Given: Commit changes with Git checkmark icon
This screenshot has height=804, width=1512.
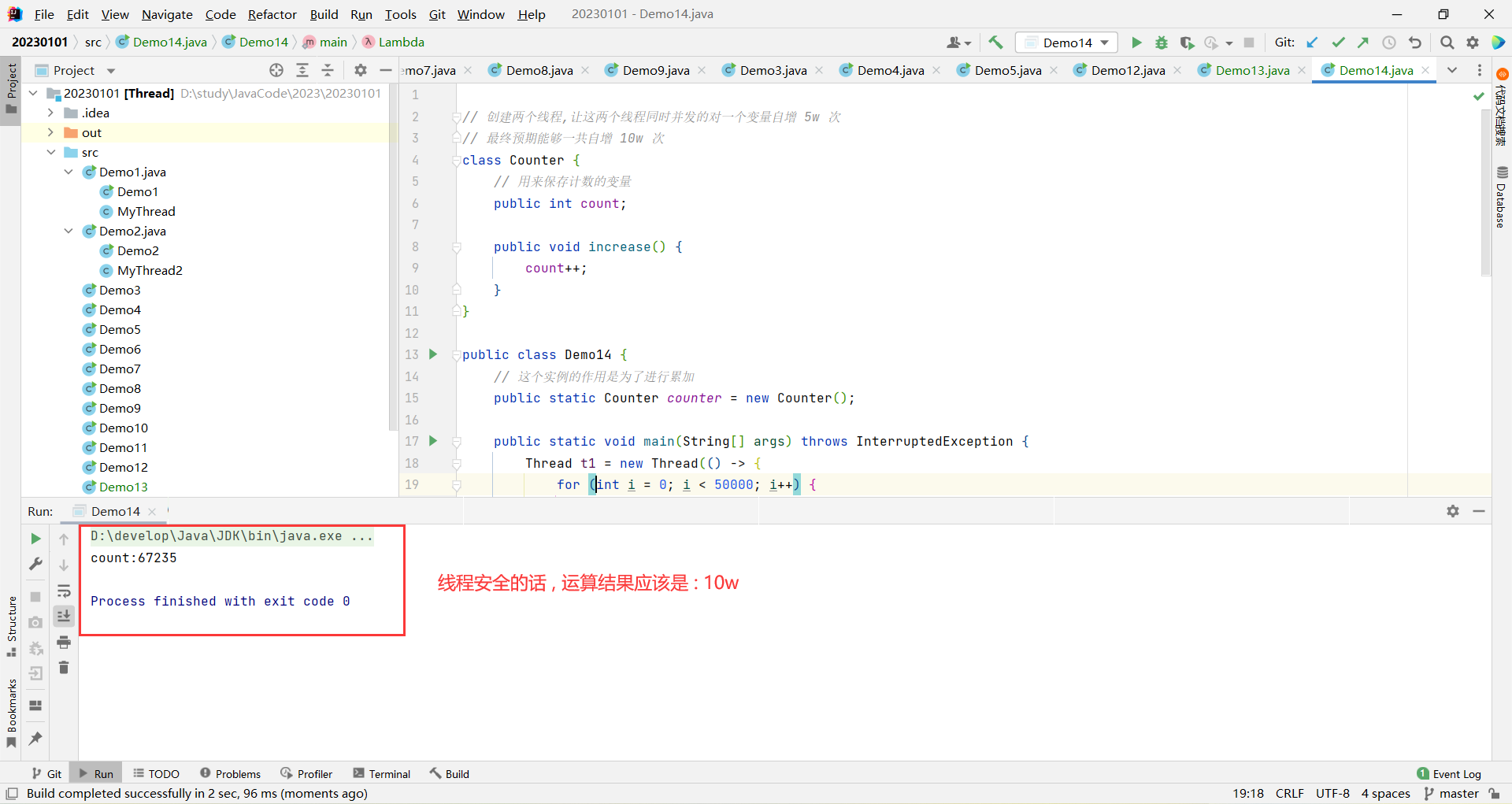Looking at the screenshot, I should 1338,43.
